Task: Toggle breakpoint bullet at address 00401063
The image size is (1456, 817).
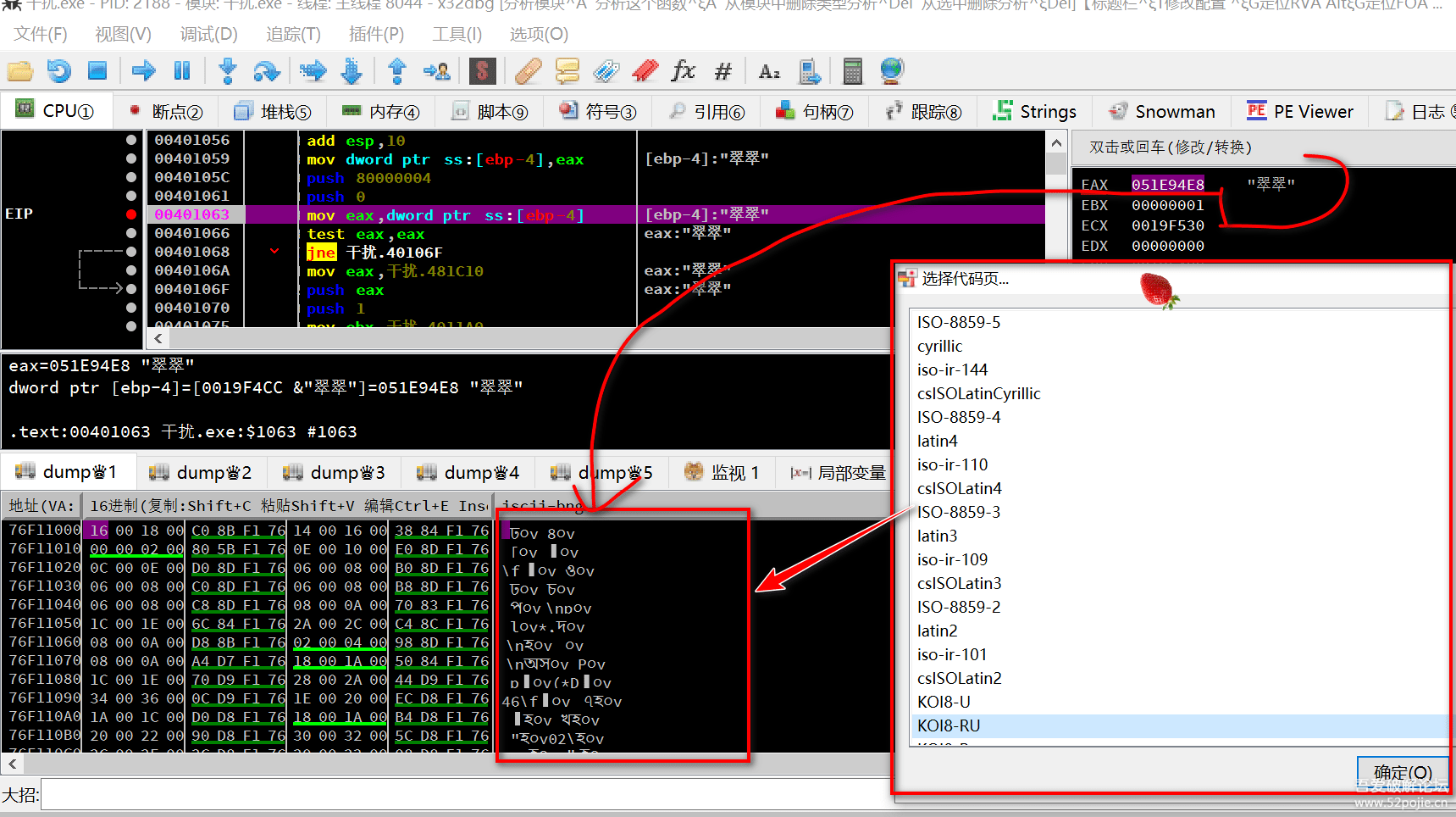Action: tap(131, 214)
